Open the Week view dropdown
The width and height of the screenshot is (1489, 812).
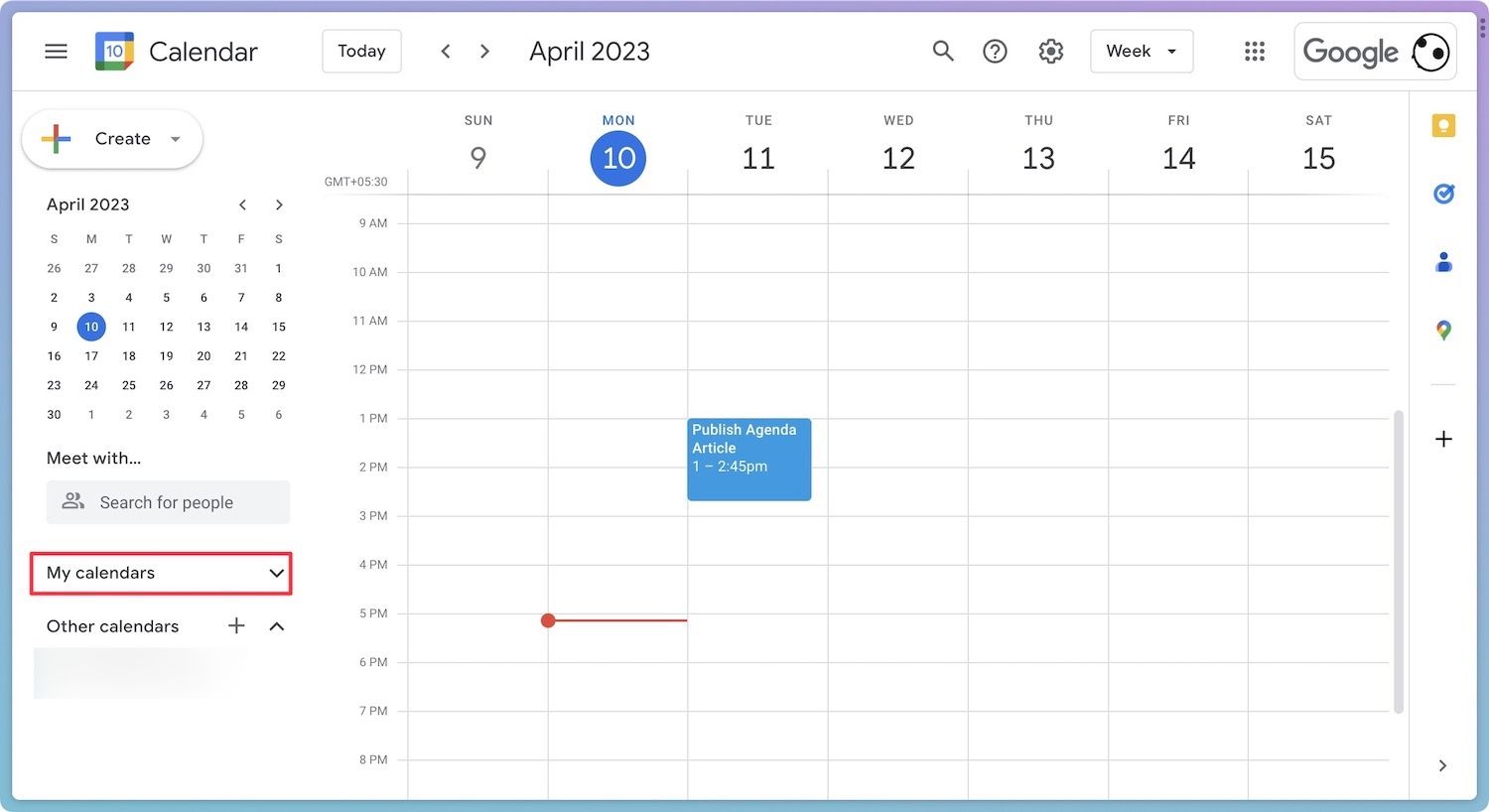pyautogui.click(x=1142, y=52)
